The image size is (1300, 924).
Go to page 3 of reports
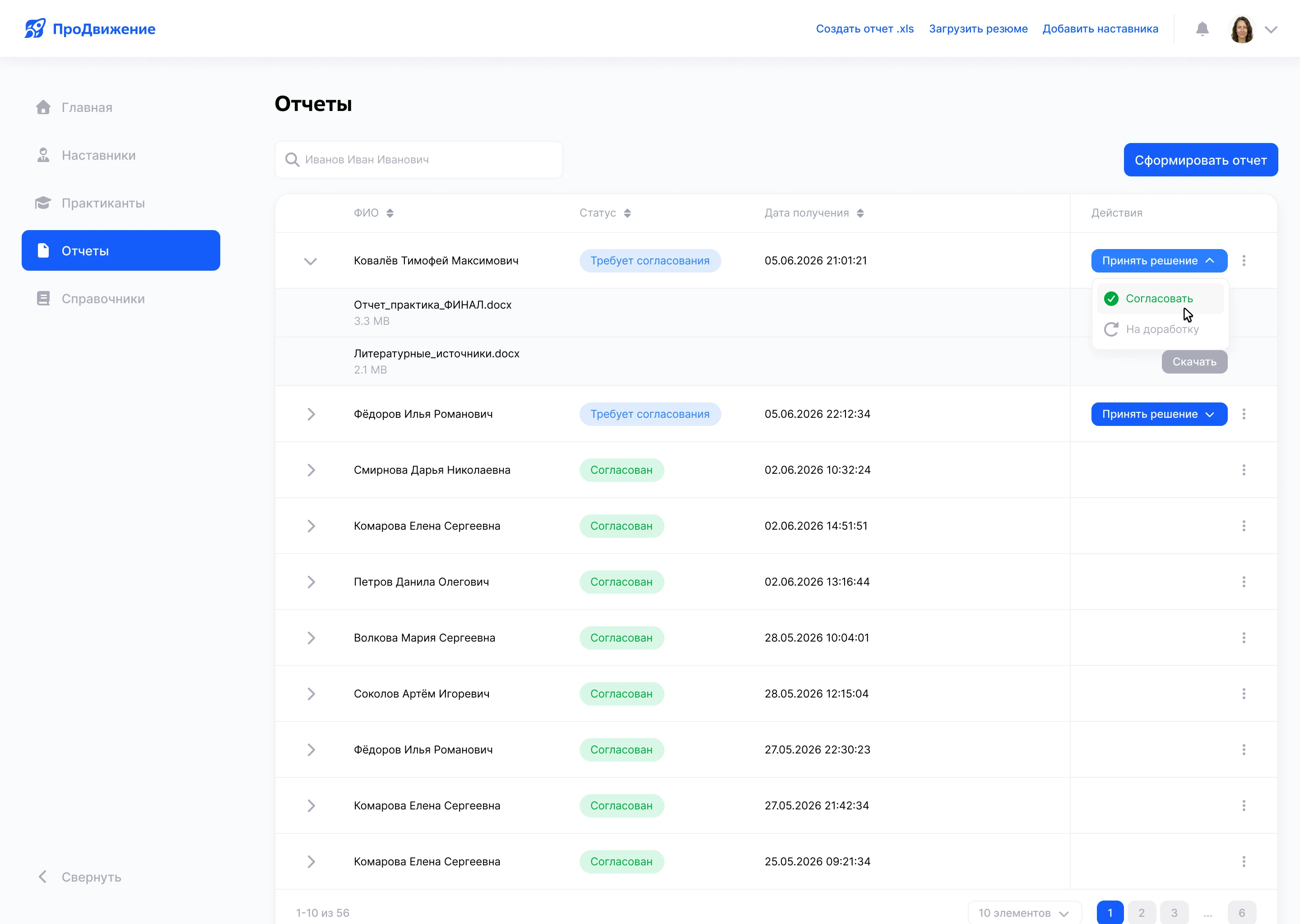tap(1174, 913)
